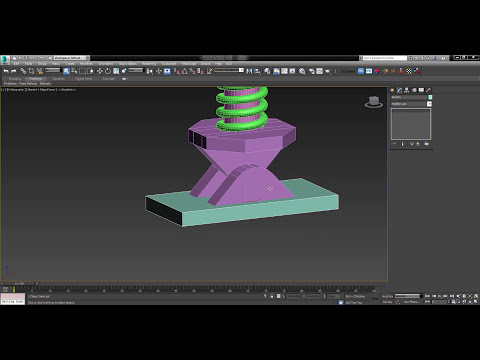Switch to the Freeform ribbon tab
This screenshot has height=360, width=480.
point(35,79)
